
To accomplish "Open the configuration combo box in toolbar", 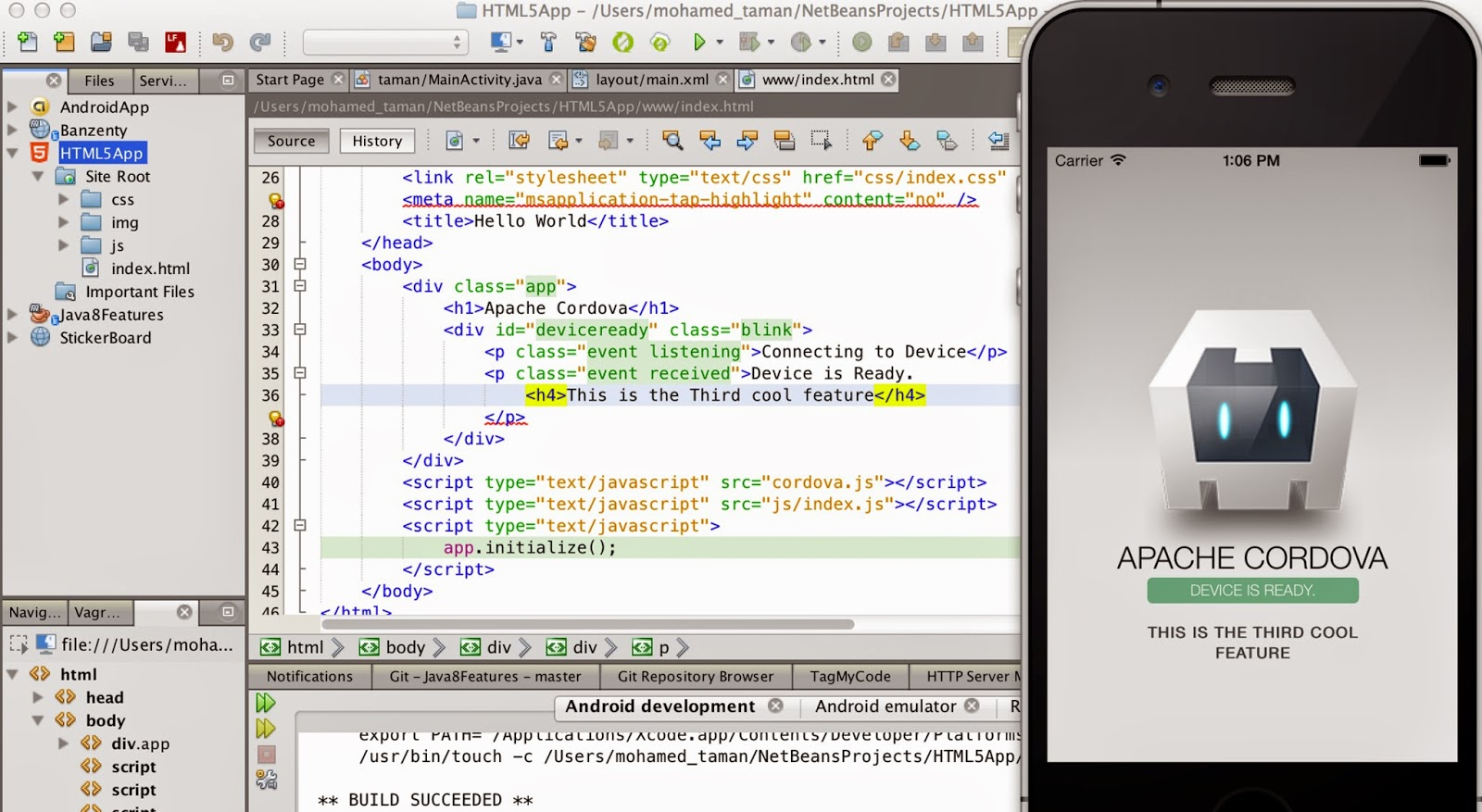I will [385, 43].
